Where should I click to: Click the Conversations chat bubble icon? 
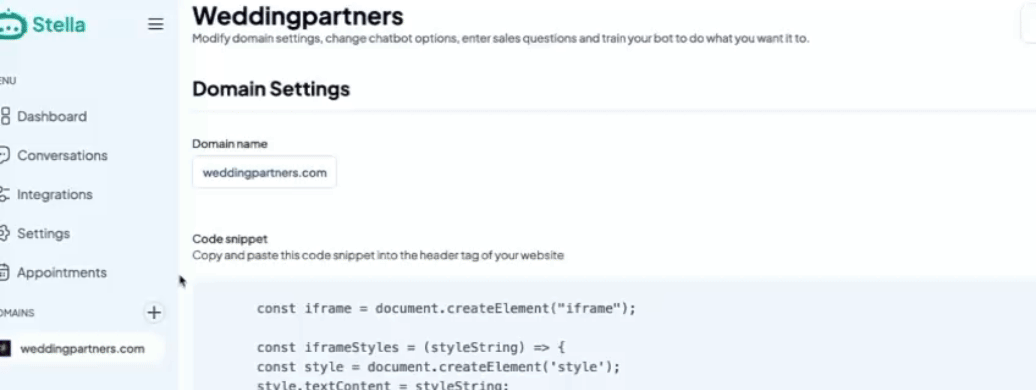(5, 155)
